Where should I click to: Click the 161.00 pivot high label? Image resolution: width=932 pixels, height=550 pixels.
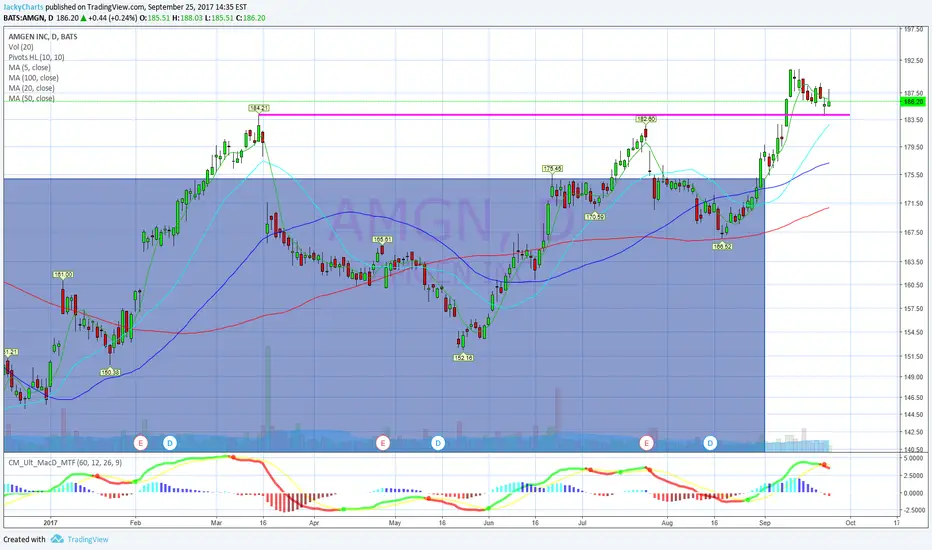pyautogui.click(x=63, y=275)
